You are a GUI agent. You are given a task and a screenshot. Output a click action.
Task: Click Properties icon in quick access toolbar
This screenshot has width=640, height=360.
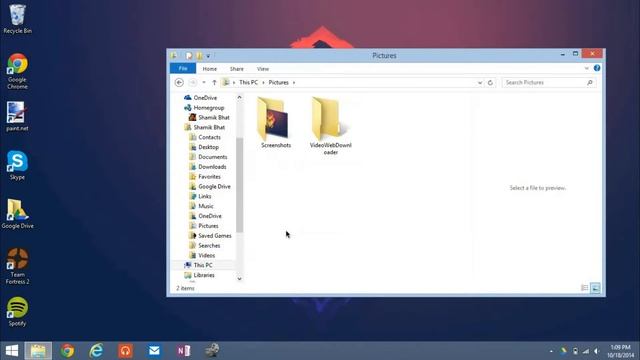pos(189,56)
